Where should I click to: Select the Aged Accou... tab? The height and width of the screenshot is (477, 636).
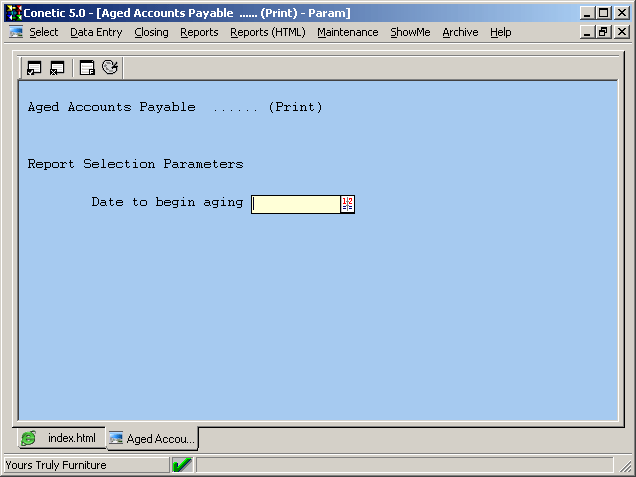coord(152,439)
